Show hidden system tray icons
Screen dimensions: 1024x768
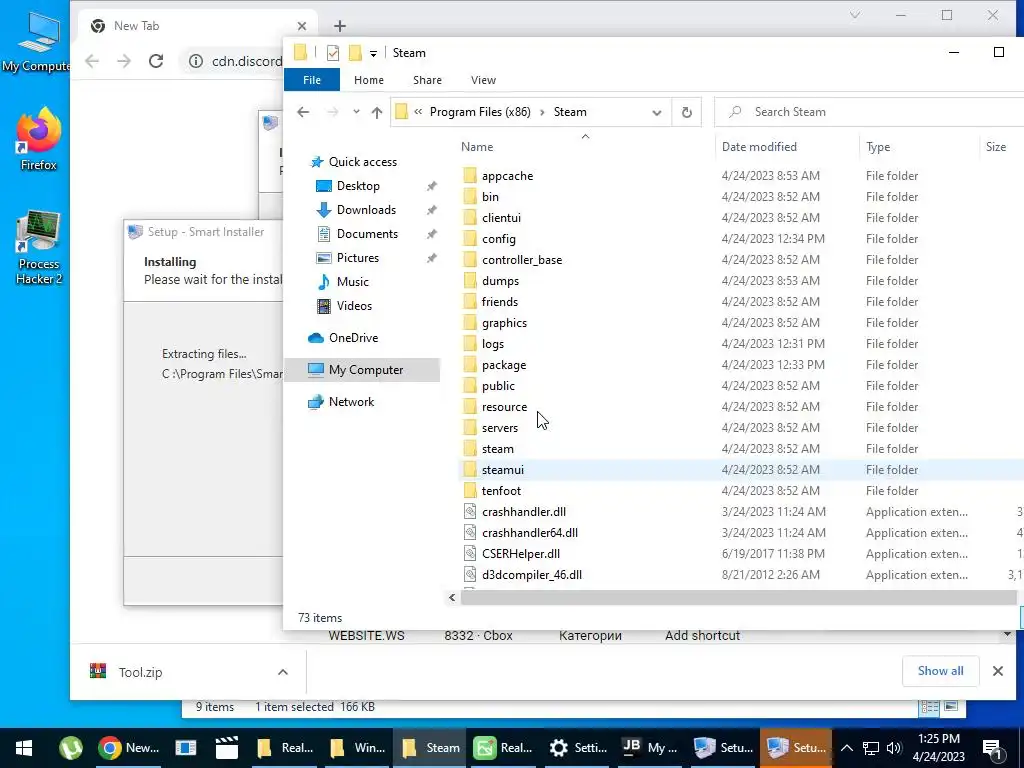[846, 748]
